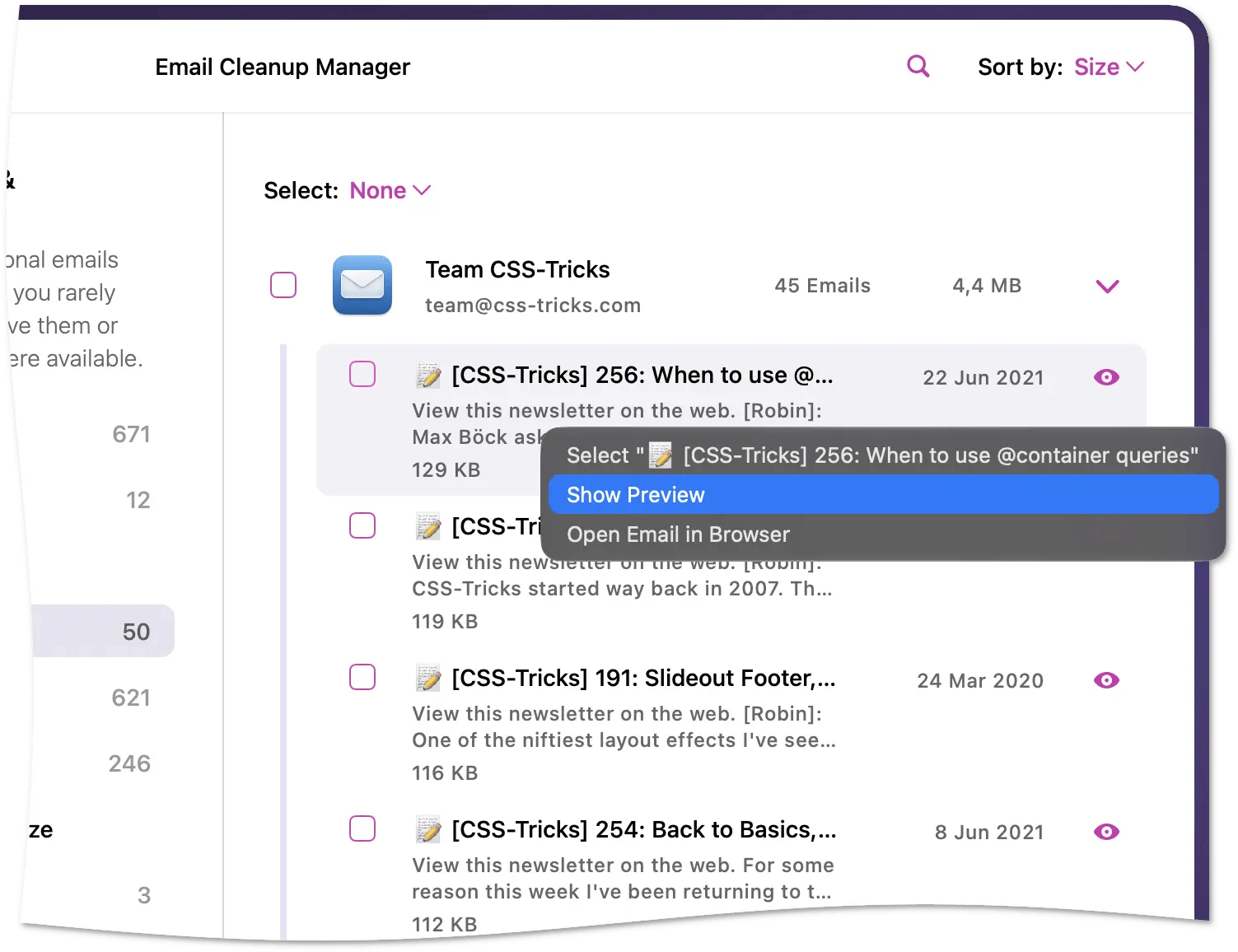Tick the checkbox for the 191 Slideout Footer email
This screenshot has width=1238, height=952.
(362, 677)
